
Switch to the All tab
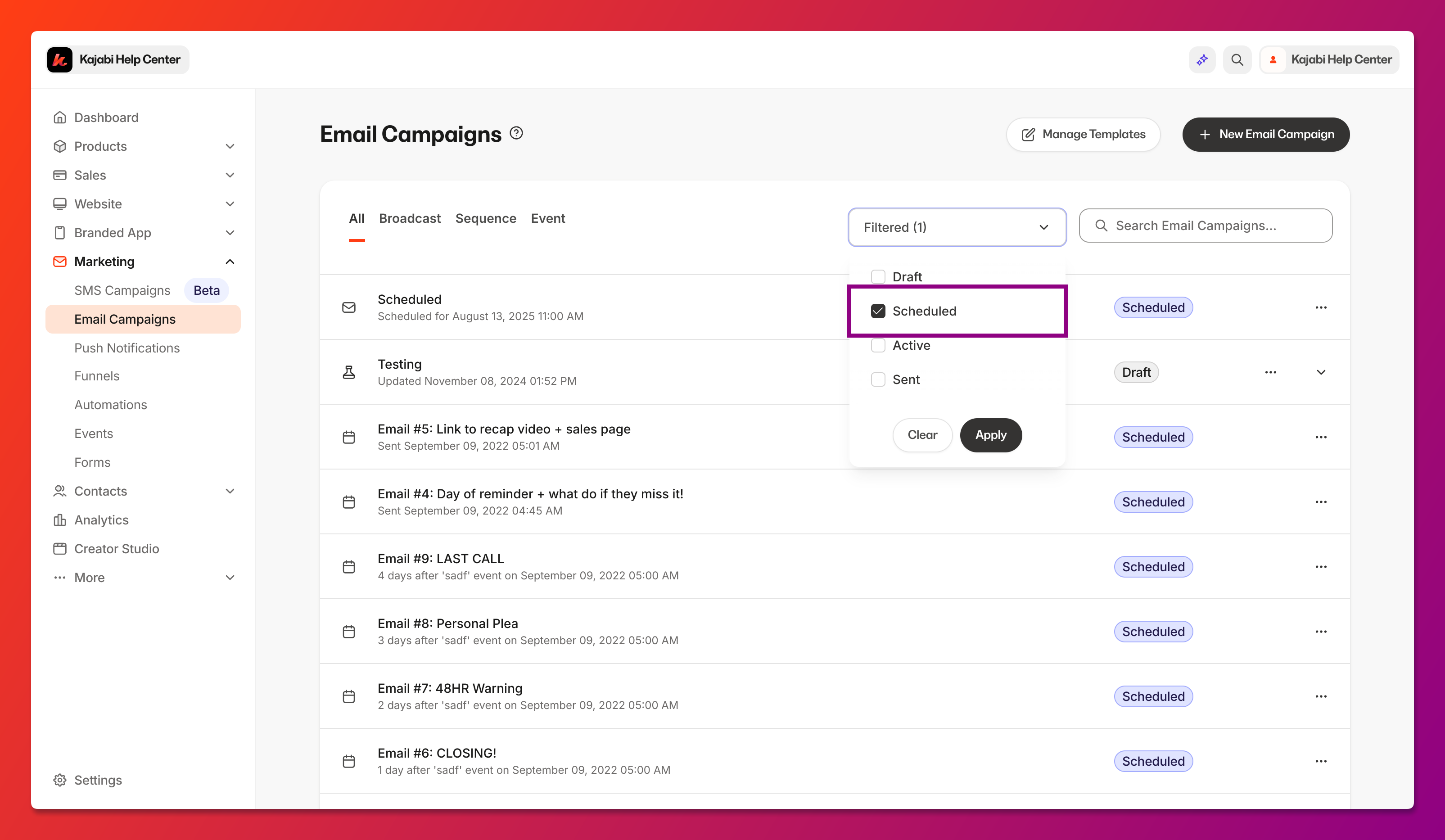point(357,218)
